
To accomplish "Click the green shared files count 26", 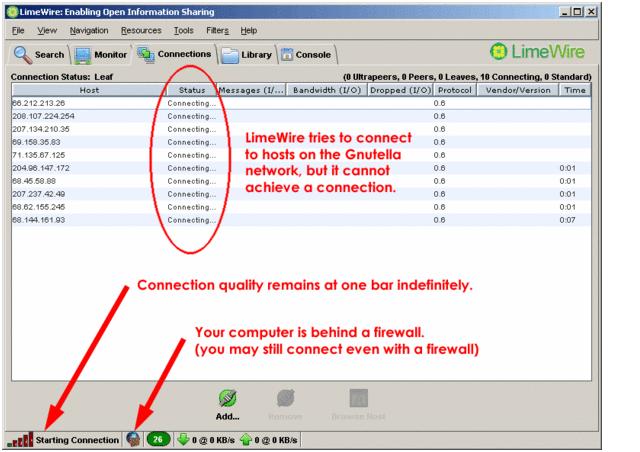I will pyautogui.click(x=158, y=440).
